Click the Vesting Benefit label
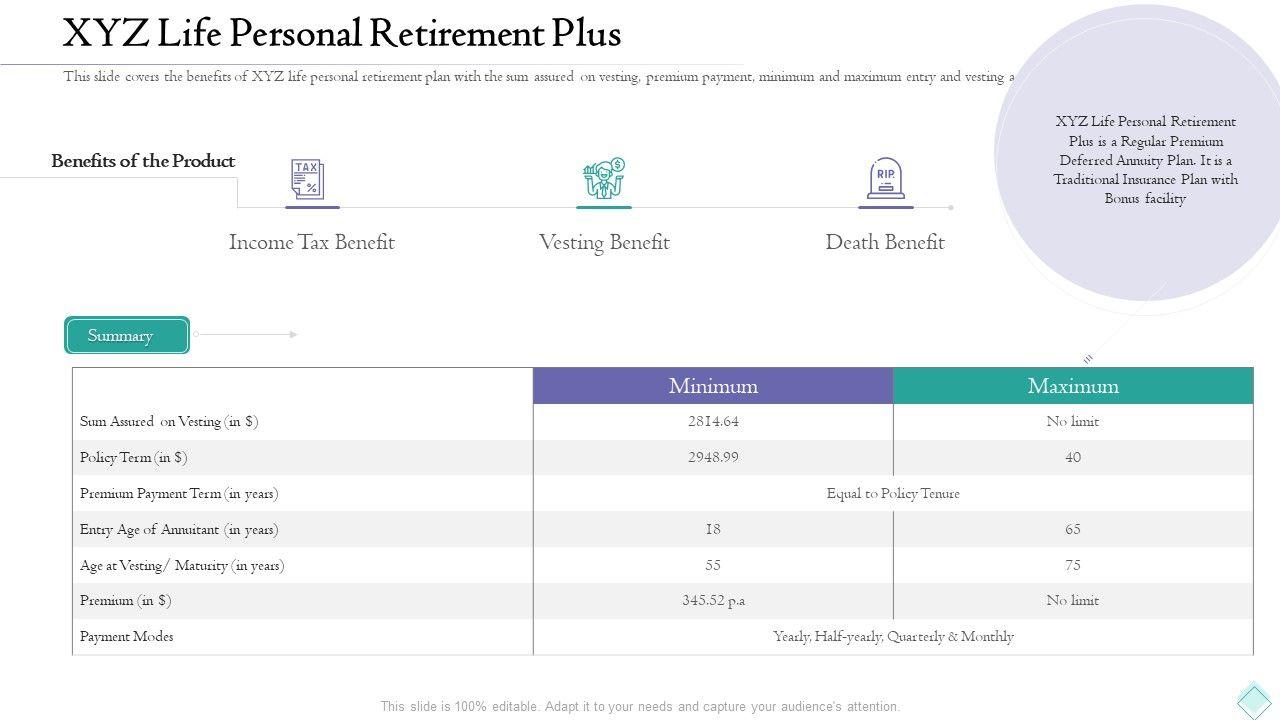 click(x=604, y=243)
